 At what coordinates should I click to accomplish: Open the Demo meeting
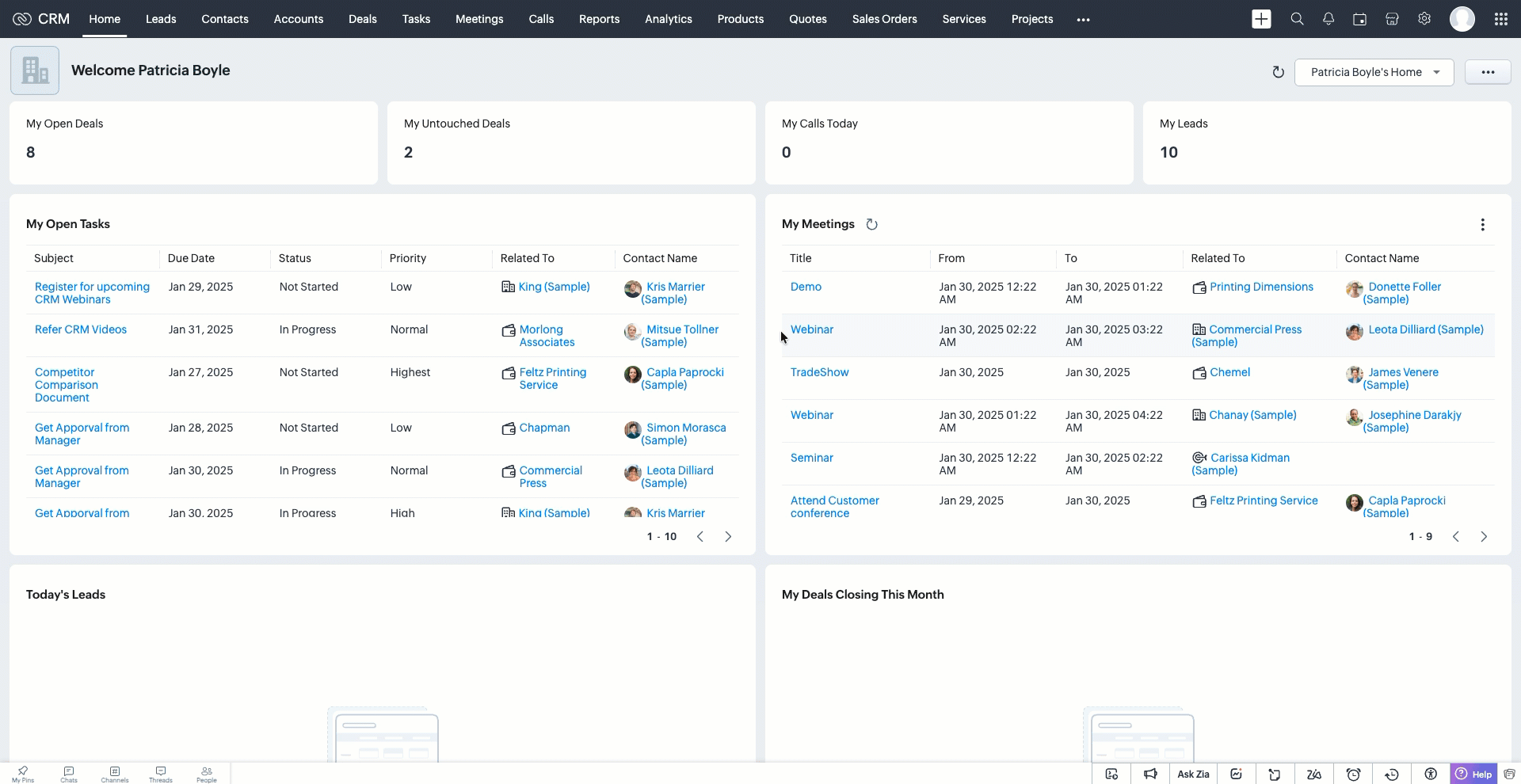click(x=806, y=287)
